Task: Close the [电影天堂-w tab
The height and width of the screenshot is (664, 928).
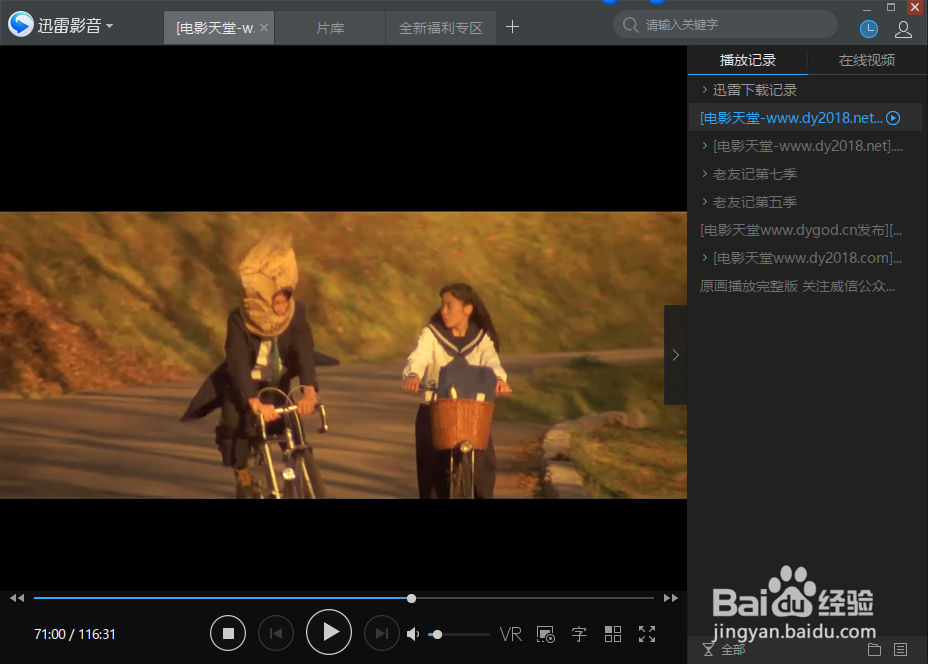Action: click(264, 27)
